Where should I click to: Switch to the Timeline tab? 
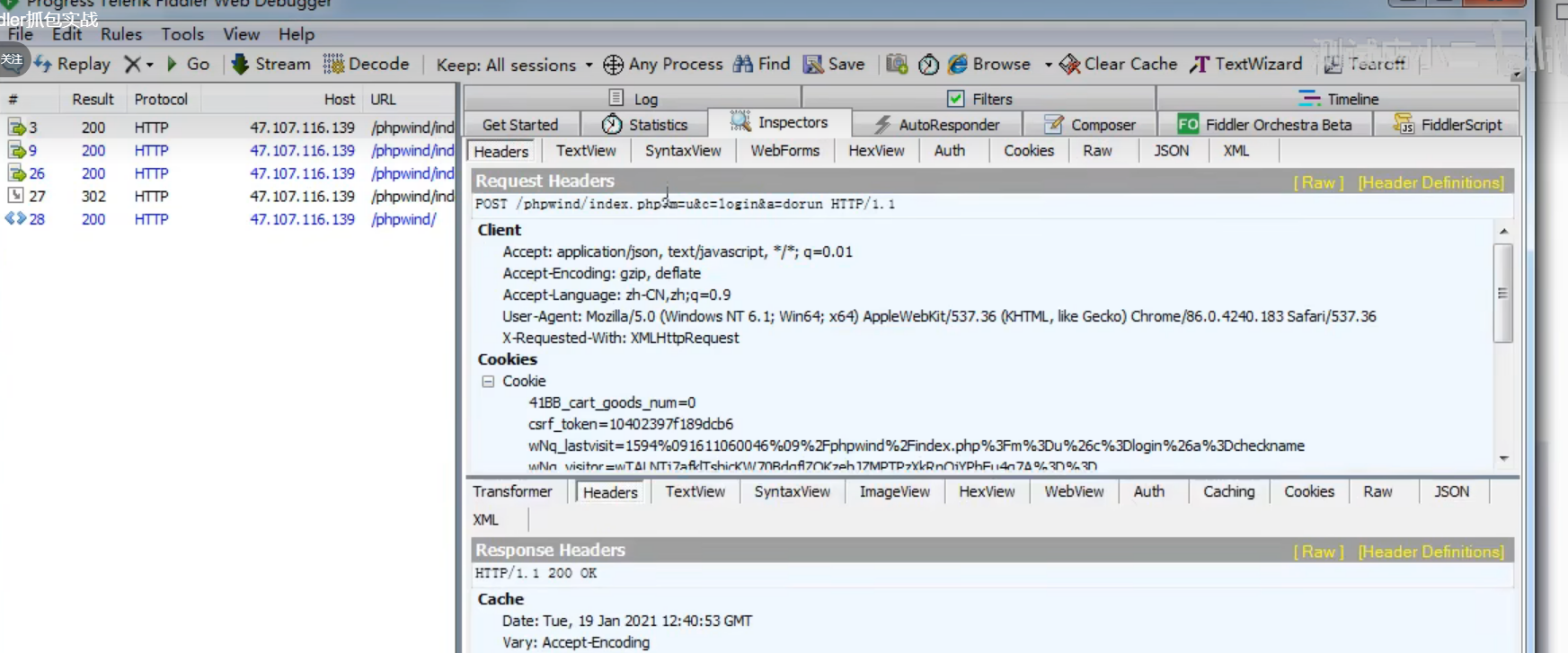coord(1338,98)
